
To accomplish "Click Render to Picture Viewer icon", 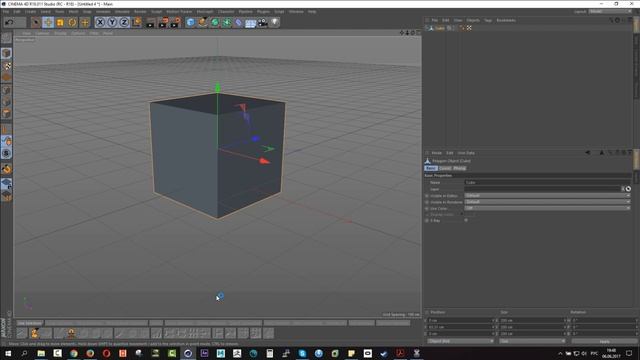I will pyautogui.click(x=163, y=22).
